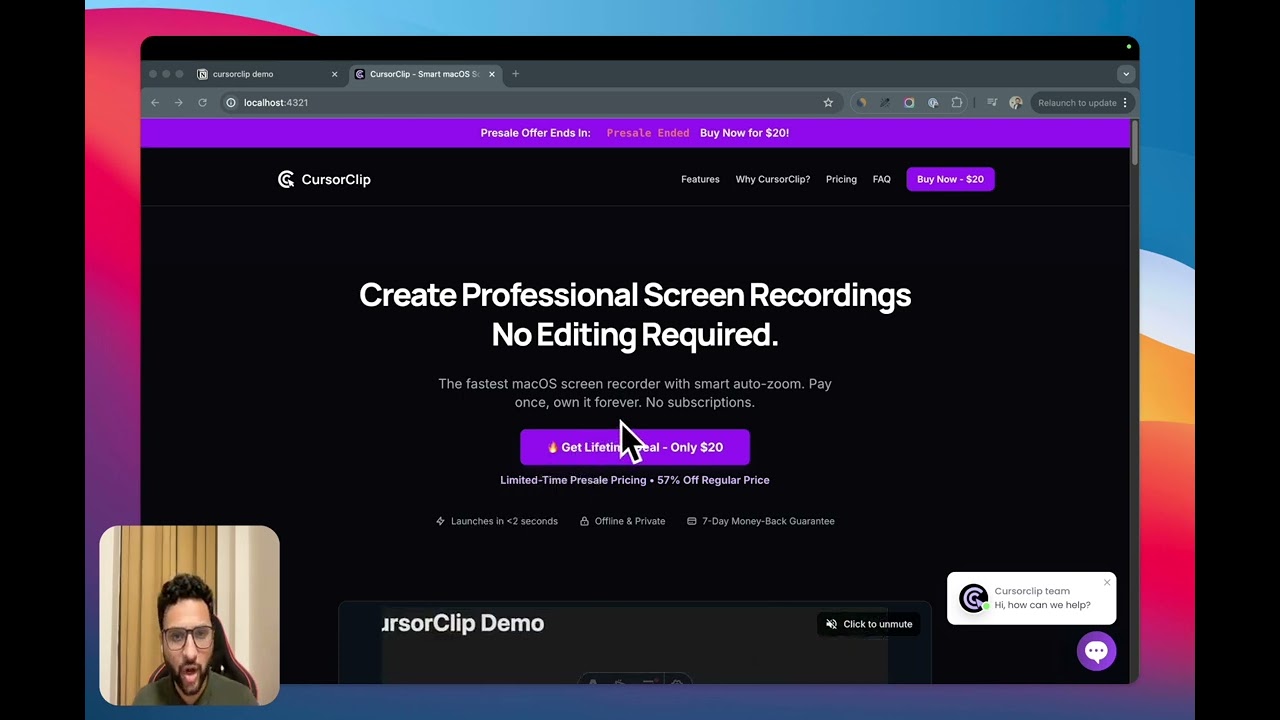This screenshot has width=1280, height=720.
Task: Open a new browser tab
Action: 515,74
